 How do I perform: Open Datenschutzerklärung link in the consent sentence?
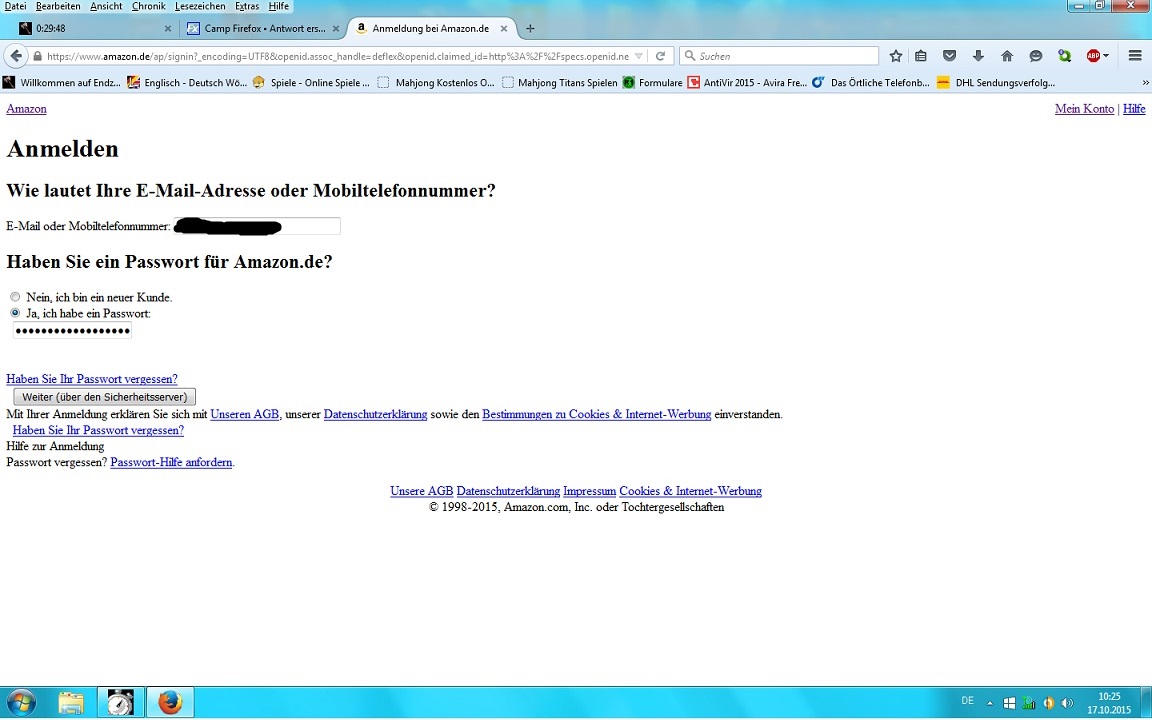coord(375,414)
